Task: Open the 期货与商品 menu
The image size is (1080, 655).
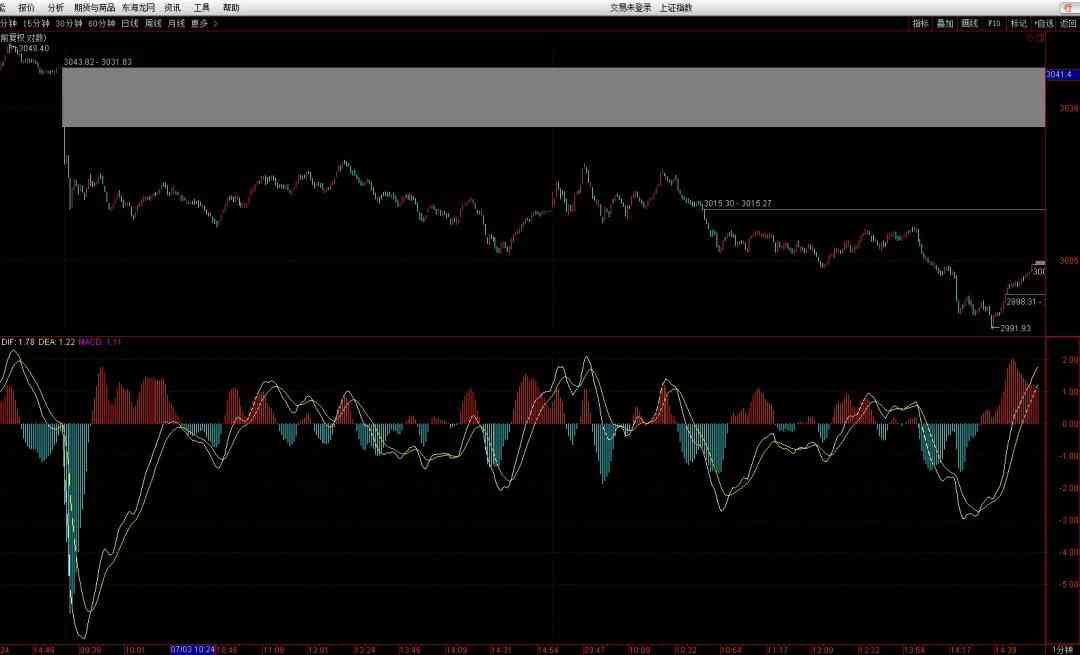Action: 94,7
